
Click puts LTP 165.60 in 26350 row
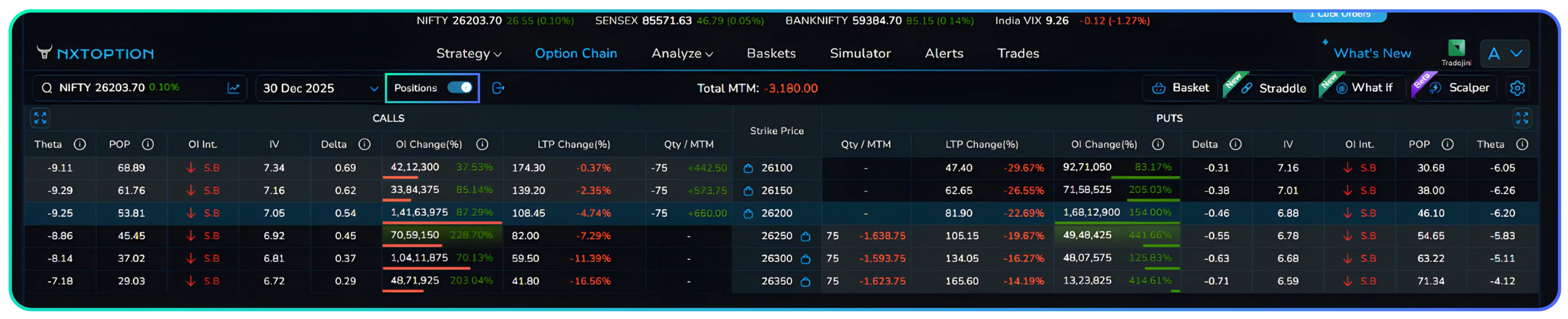[x=962, y=281]
